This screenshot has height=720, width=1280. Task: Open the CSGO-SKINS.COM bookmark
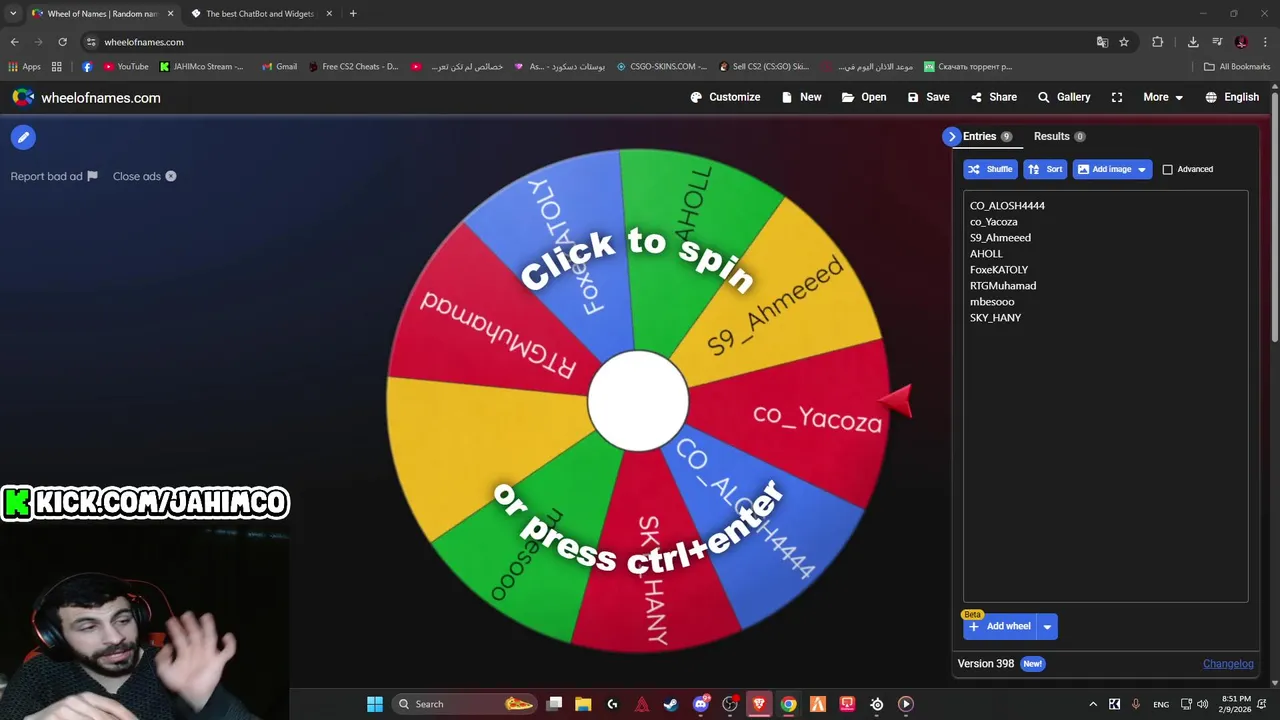[662, 67]
